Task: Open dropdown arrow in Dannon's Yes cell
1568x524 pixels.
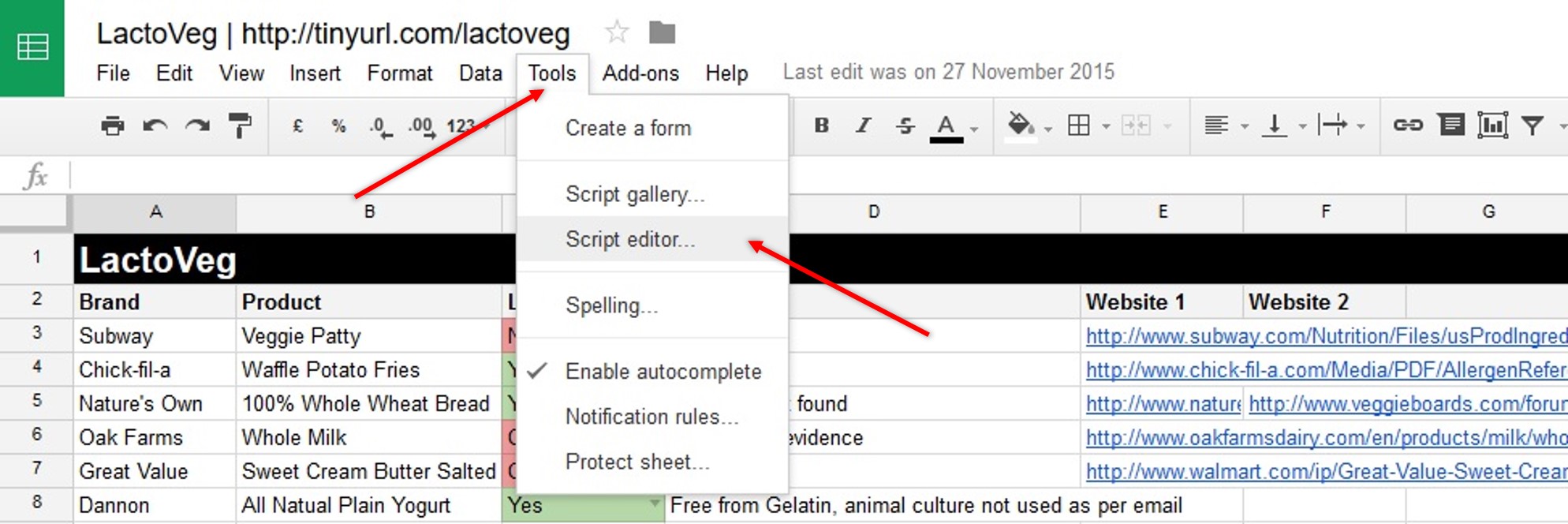Action: [653, 503]
